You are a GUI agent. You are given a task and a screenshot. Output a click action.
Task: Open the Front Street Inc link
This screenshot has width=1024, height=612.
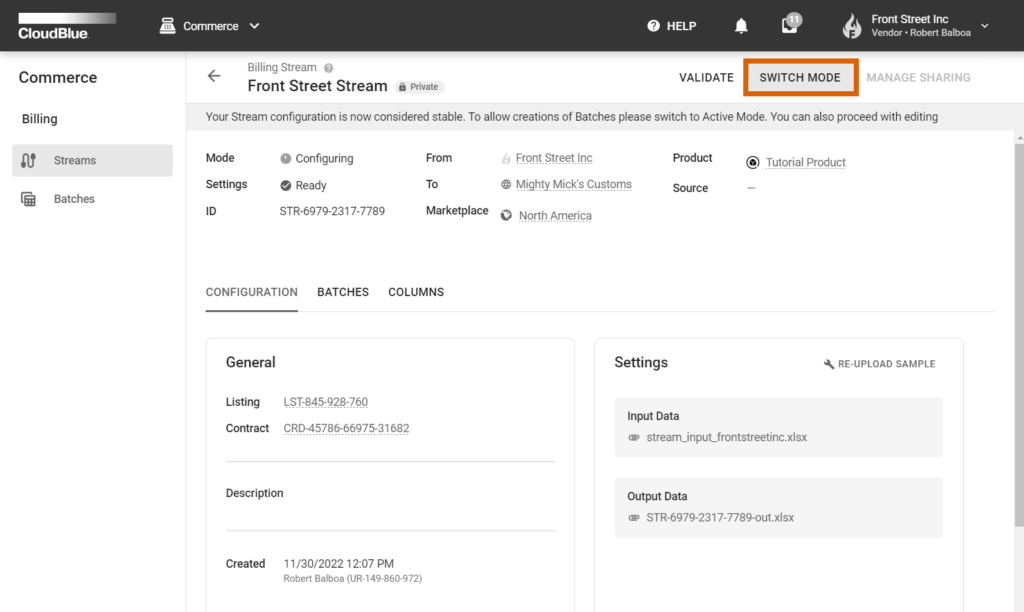coord(554,158)
